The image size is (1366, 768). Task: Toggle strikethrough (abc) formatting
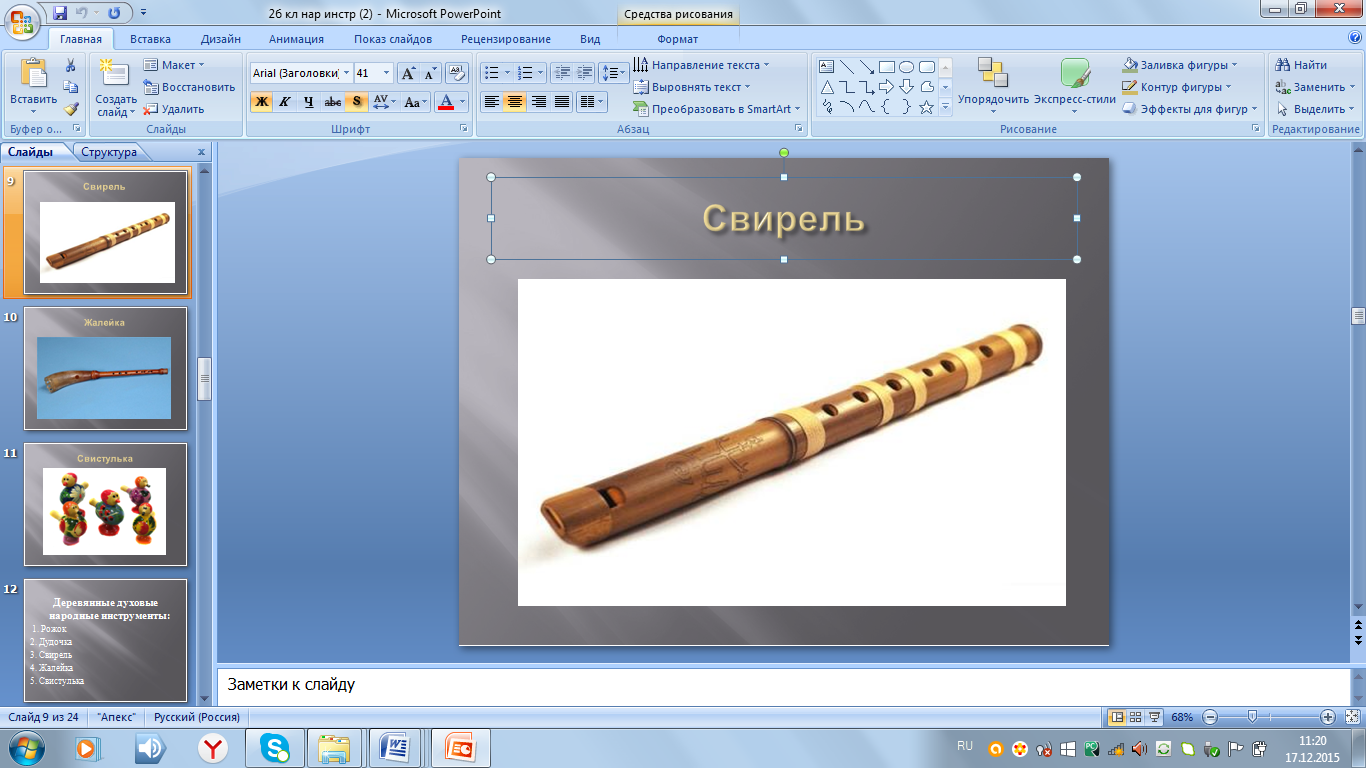point(333,101)
